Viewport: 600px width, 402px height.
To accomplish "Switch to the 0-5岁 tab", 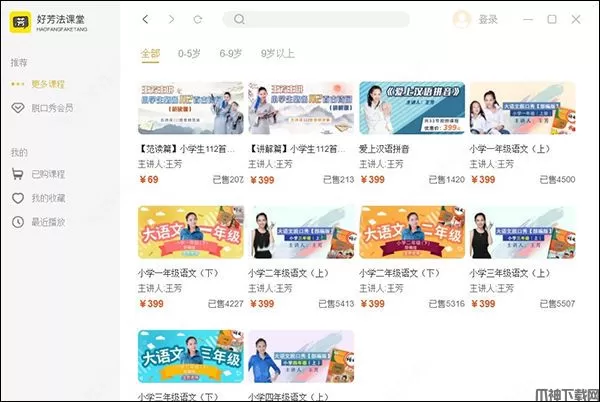I will coord(189,54).
